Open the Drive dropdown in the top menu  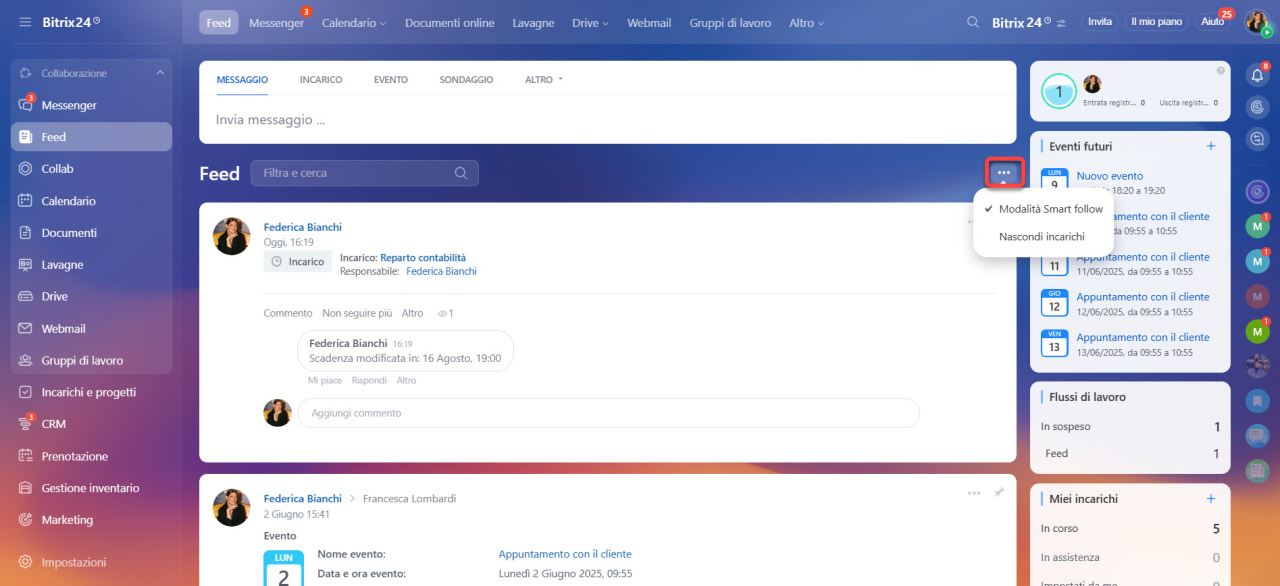coord(590,23)
